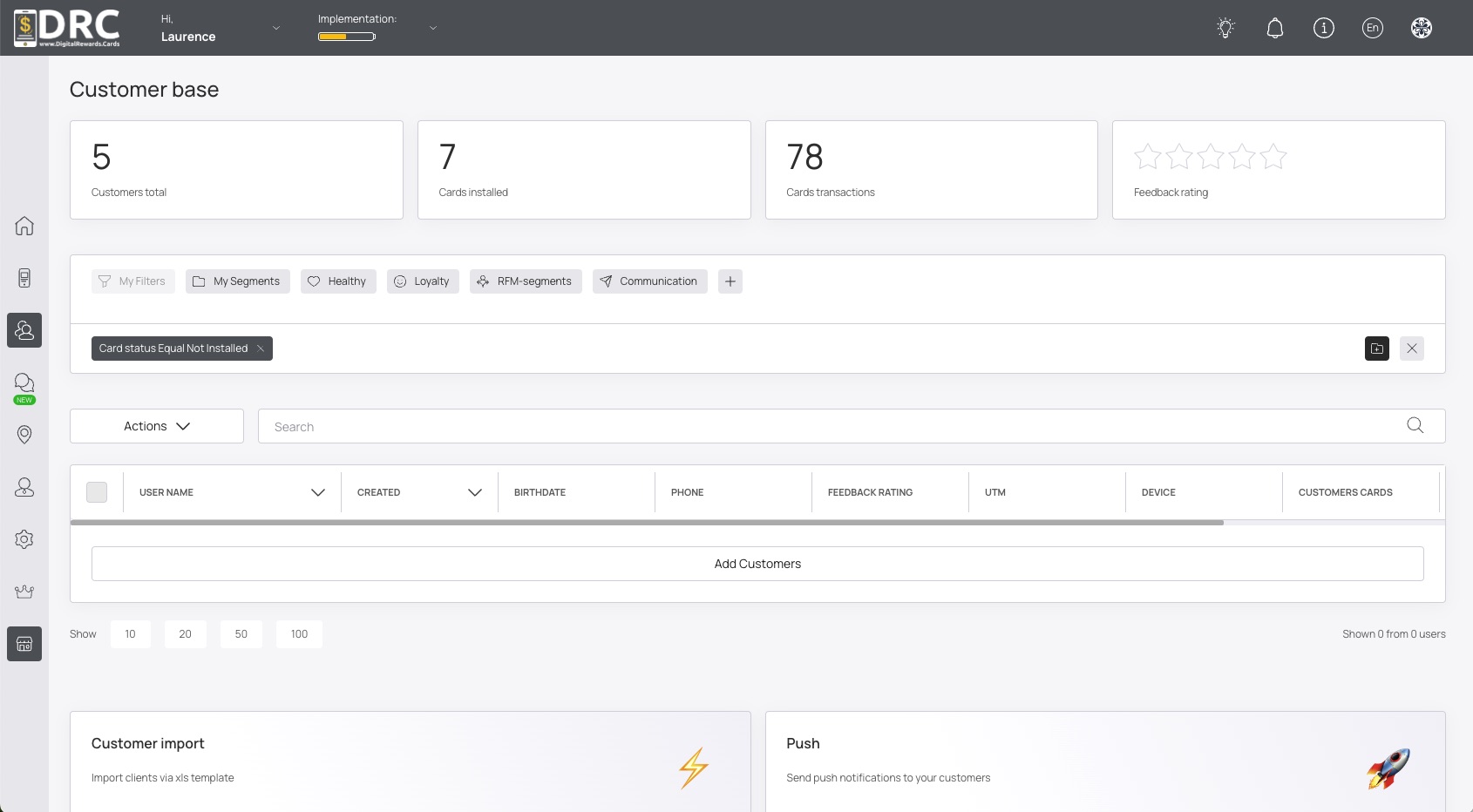The width and height of the screenshot is (1473, 812).
Task: Open the Actions dropdown
Action: pos(157,426)
